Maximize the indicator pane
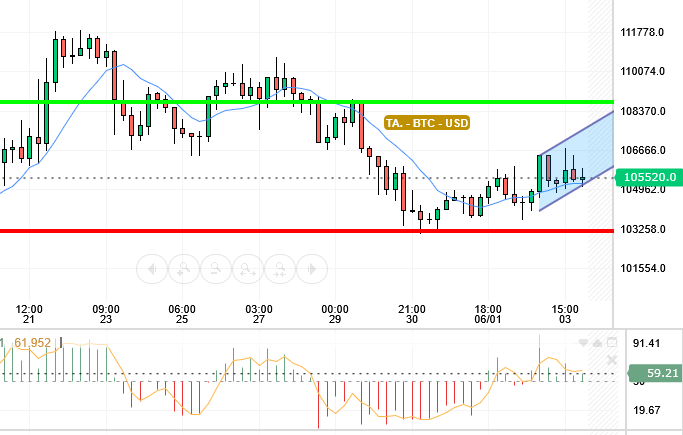This screenshot has height=435, width=683. [x=612, y=343]
